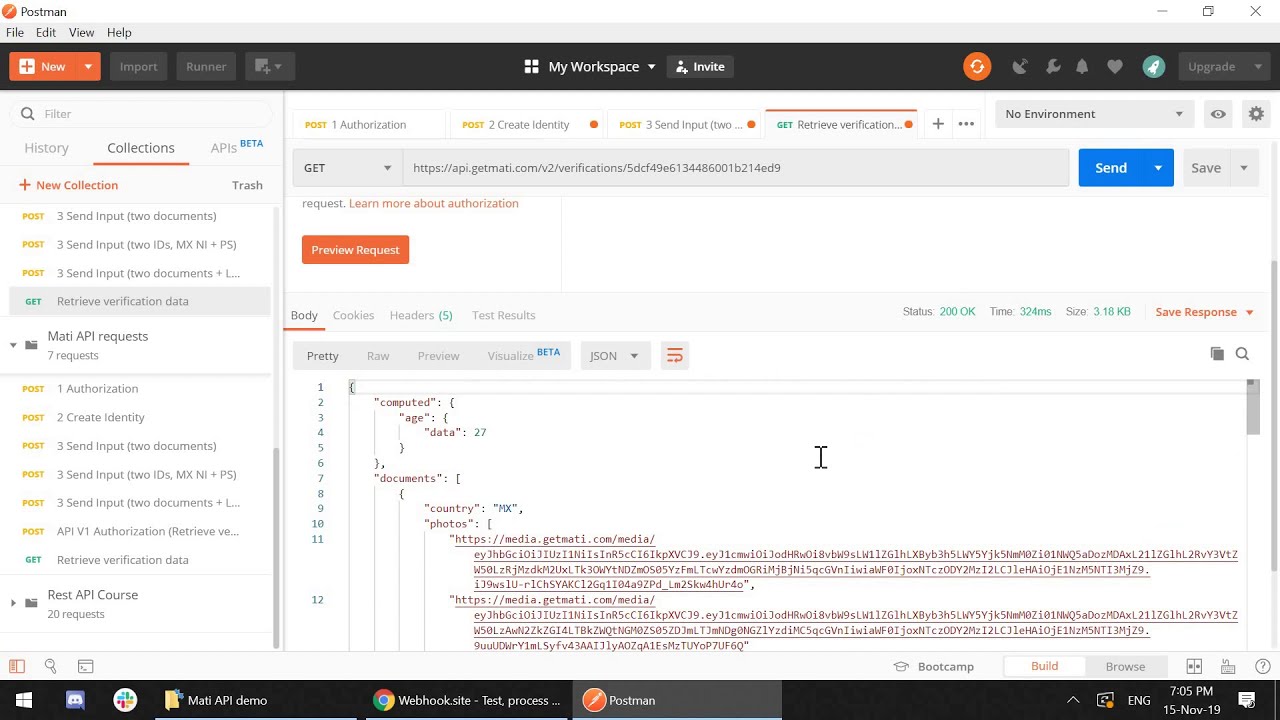Screen dimensions: 1280x720
Task: Add a new request tab with plus
Action: (938, 124)
